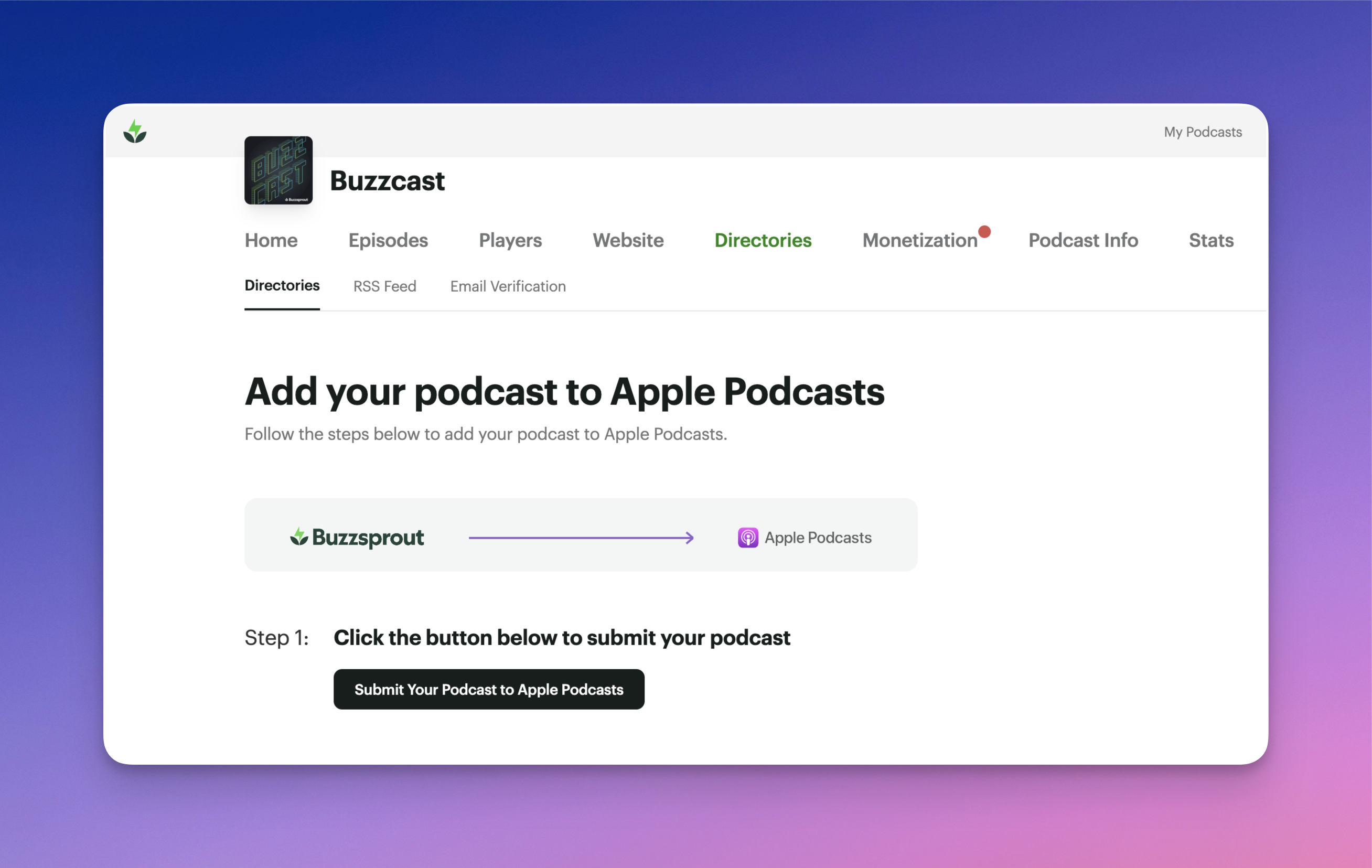This screenshot has width=1372, height=868.
Task: Click the red notification dot on Monetization
Action: 984,231
